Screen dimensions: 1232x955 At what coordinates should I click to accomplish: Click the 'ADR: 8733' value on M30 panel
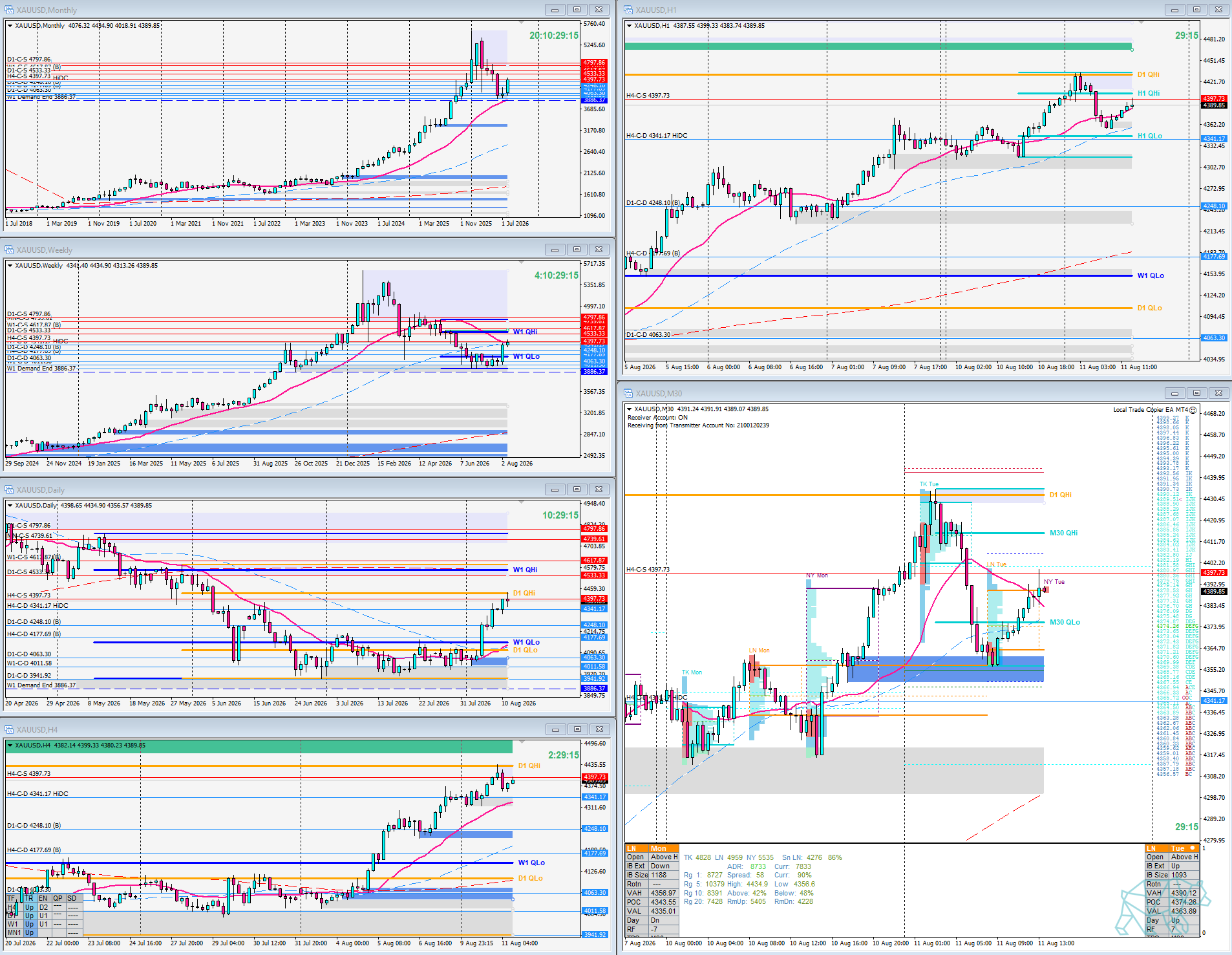pos(747,866)
